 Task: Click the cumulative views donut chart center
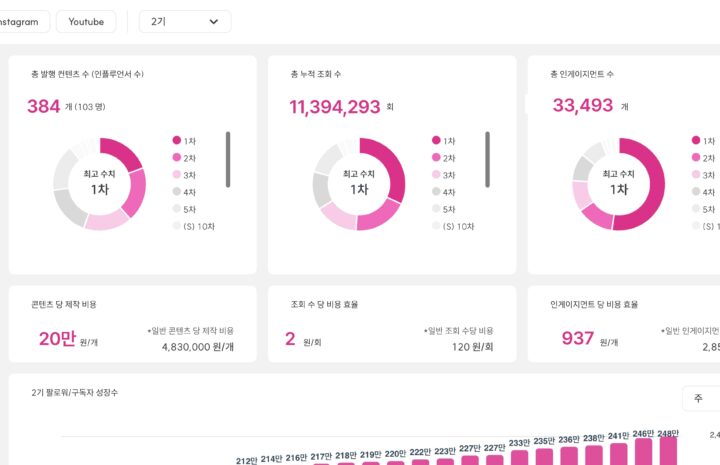click(x=359, y=184)
